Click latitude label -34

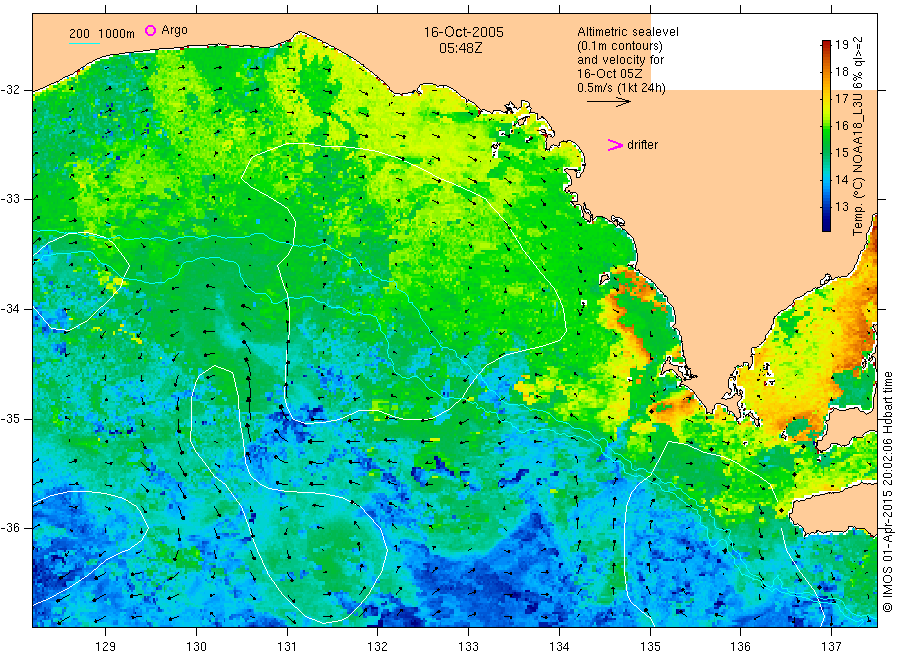(10, 309)
